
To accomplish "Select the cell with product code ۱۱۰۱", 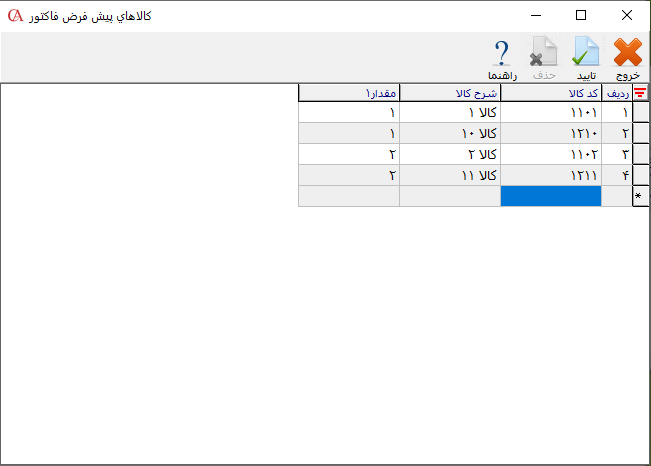I will [551, 113].
